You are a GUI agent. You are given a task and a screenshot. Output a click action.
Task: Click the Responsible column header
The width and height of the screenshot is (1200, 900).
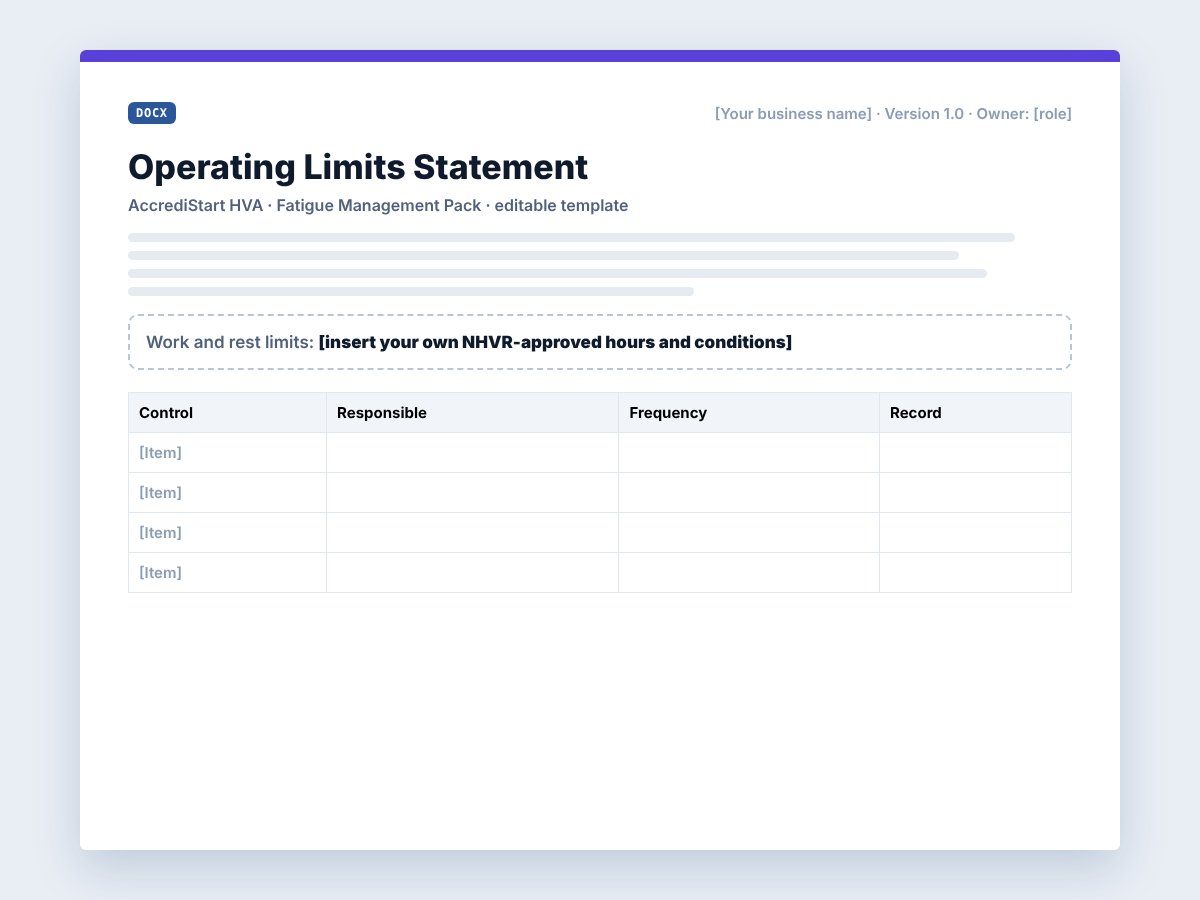click(x=472, y=413)
